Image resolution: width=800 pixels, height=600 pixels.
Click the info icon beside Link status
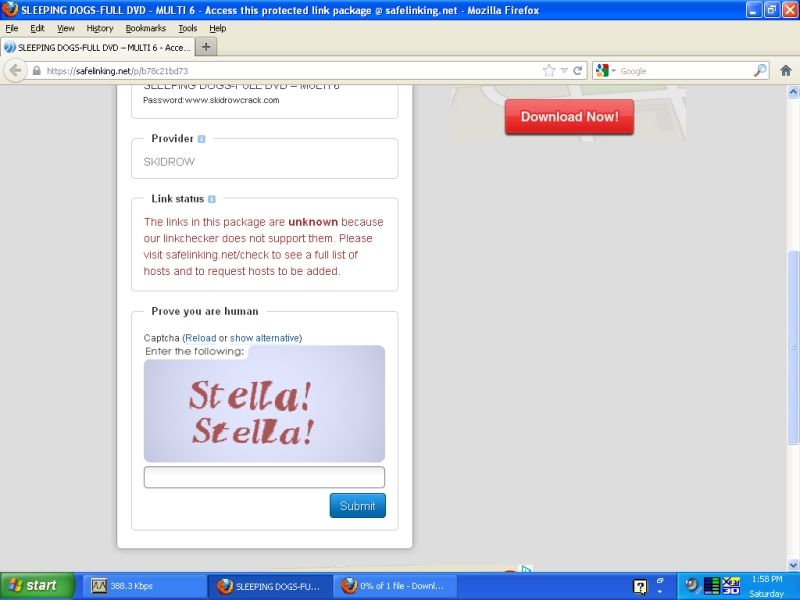tap(212, 199)
